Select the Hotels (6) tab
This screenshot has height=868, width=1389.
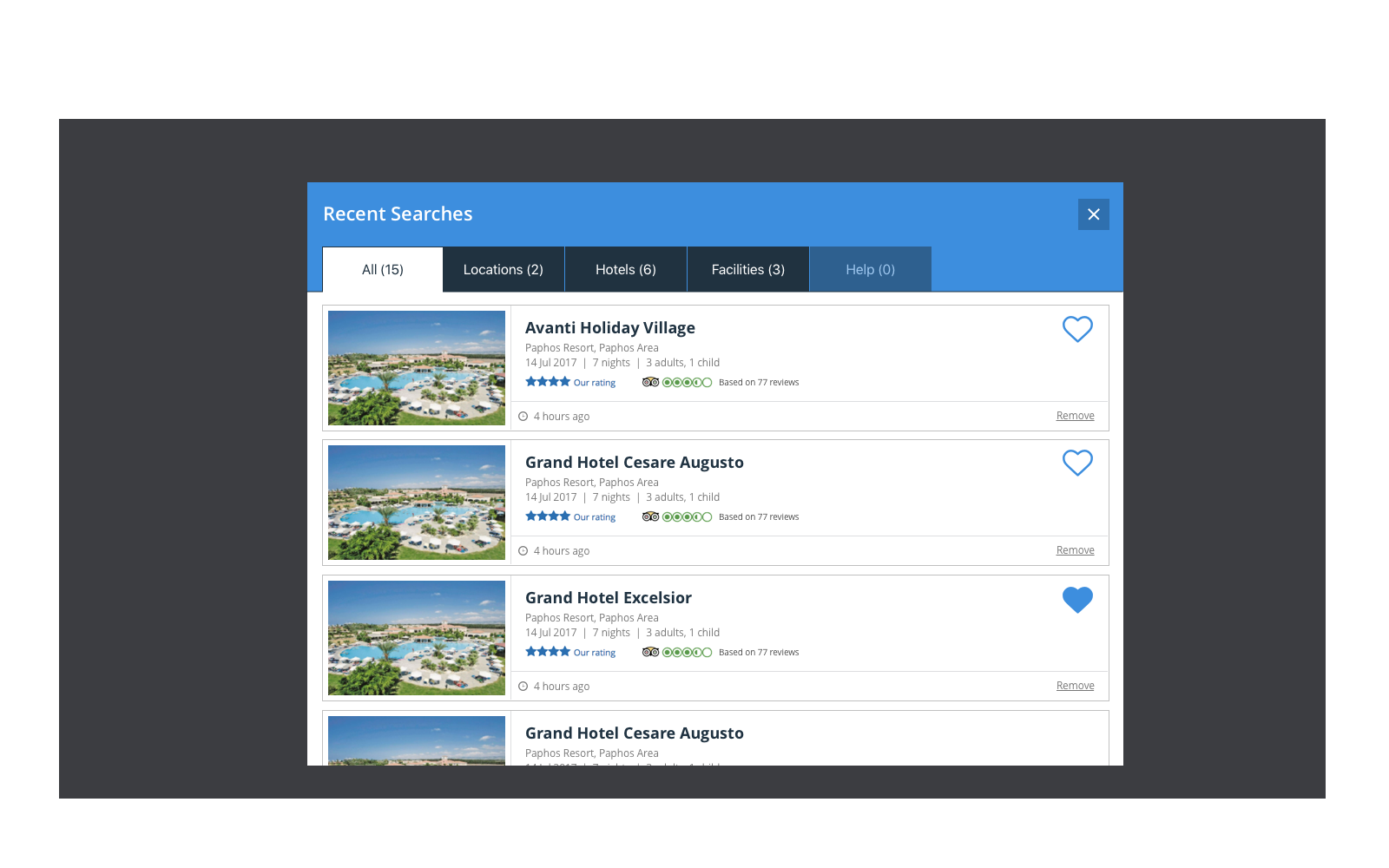626,270
